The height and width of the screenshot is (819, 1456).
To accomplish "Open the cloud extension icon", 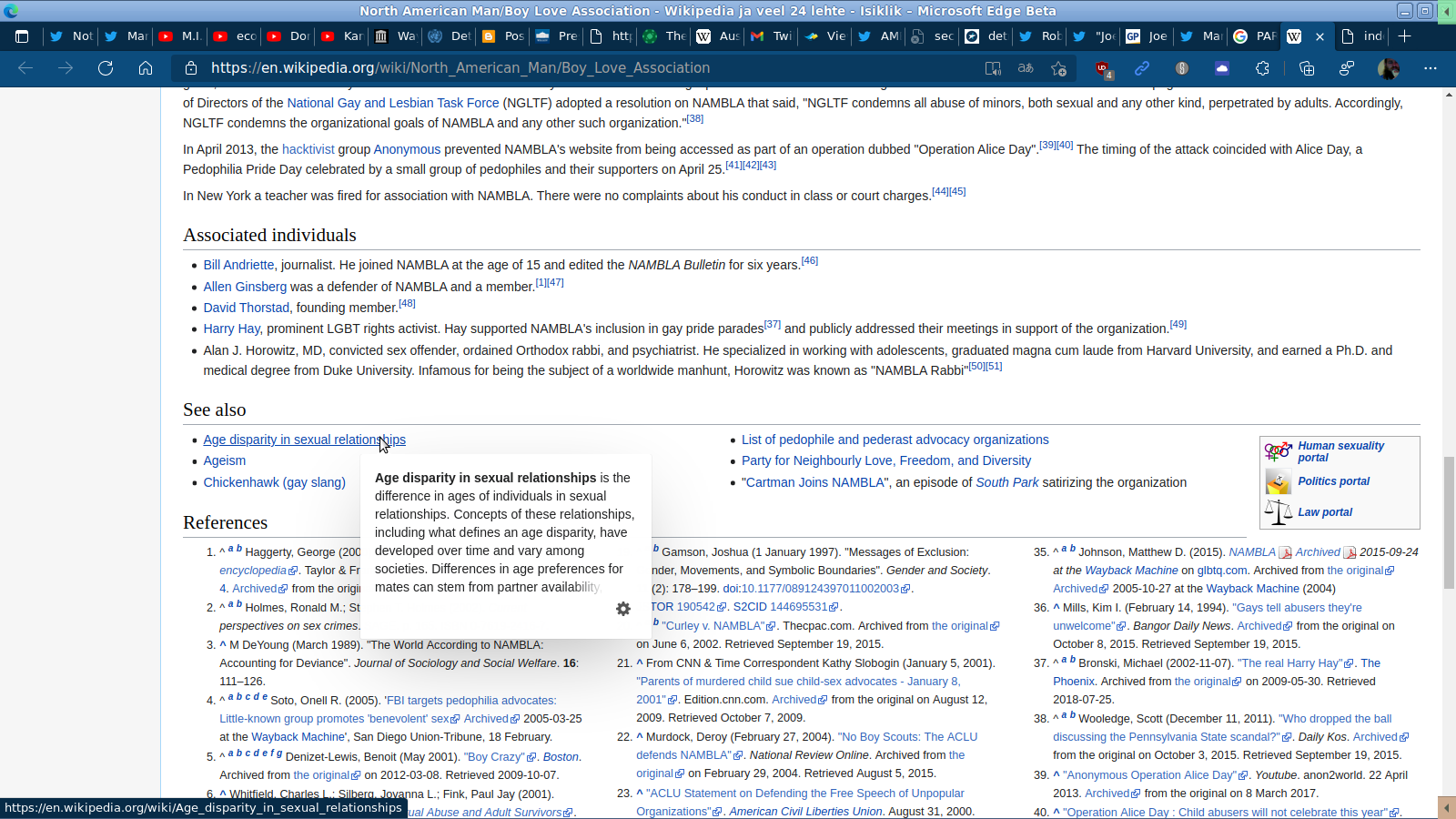I will 1222,68.
